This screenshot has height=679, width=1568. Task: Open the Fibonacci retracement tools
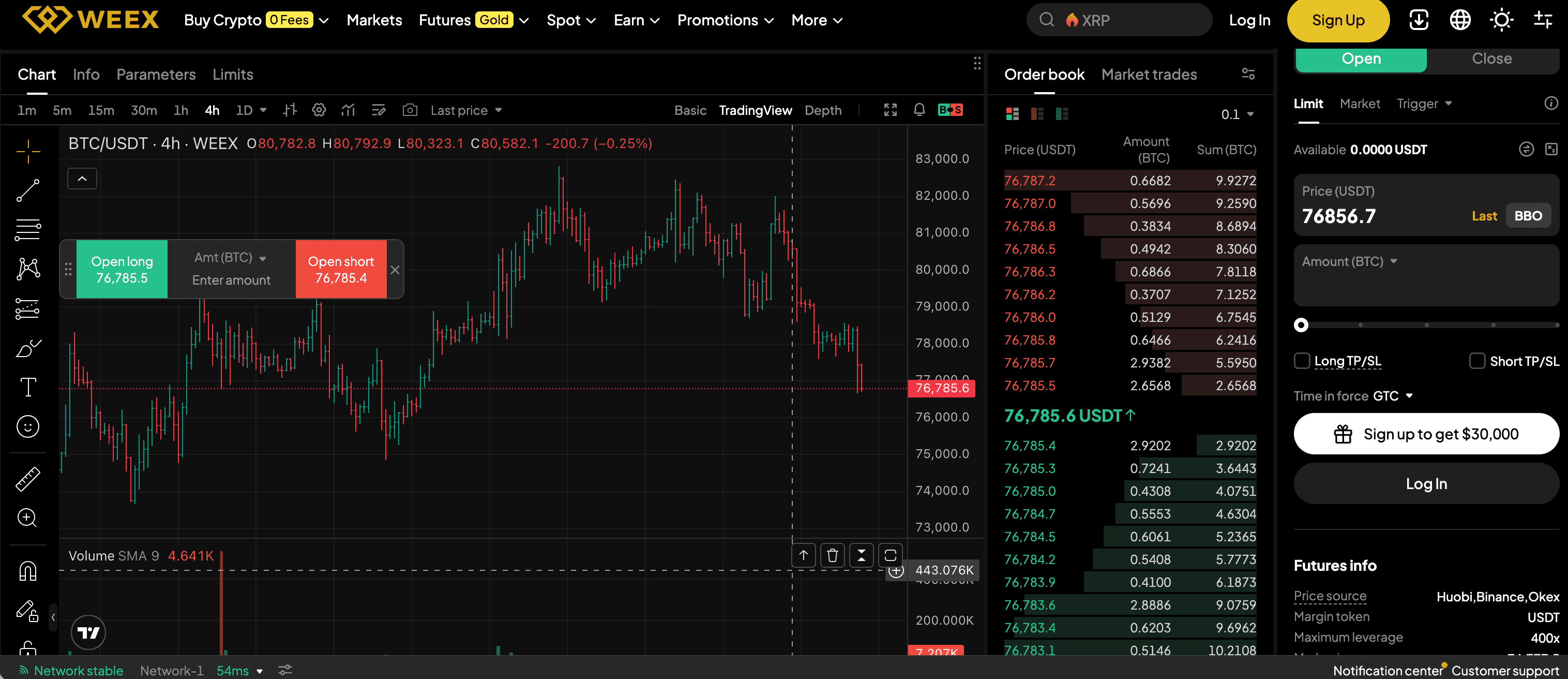pyautogui.click(x=28, y=230)
